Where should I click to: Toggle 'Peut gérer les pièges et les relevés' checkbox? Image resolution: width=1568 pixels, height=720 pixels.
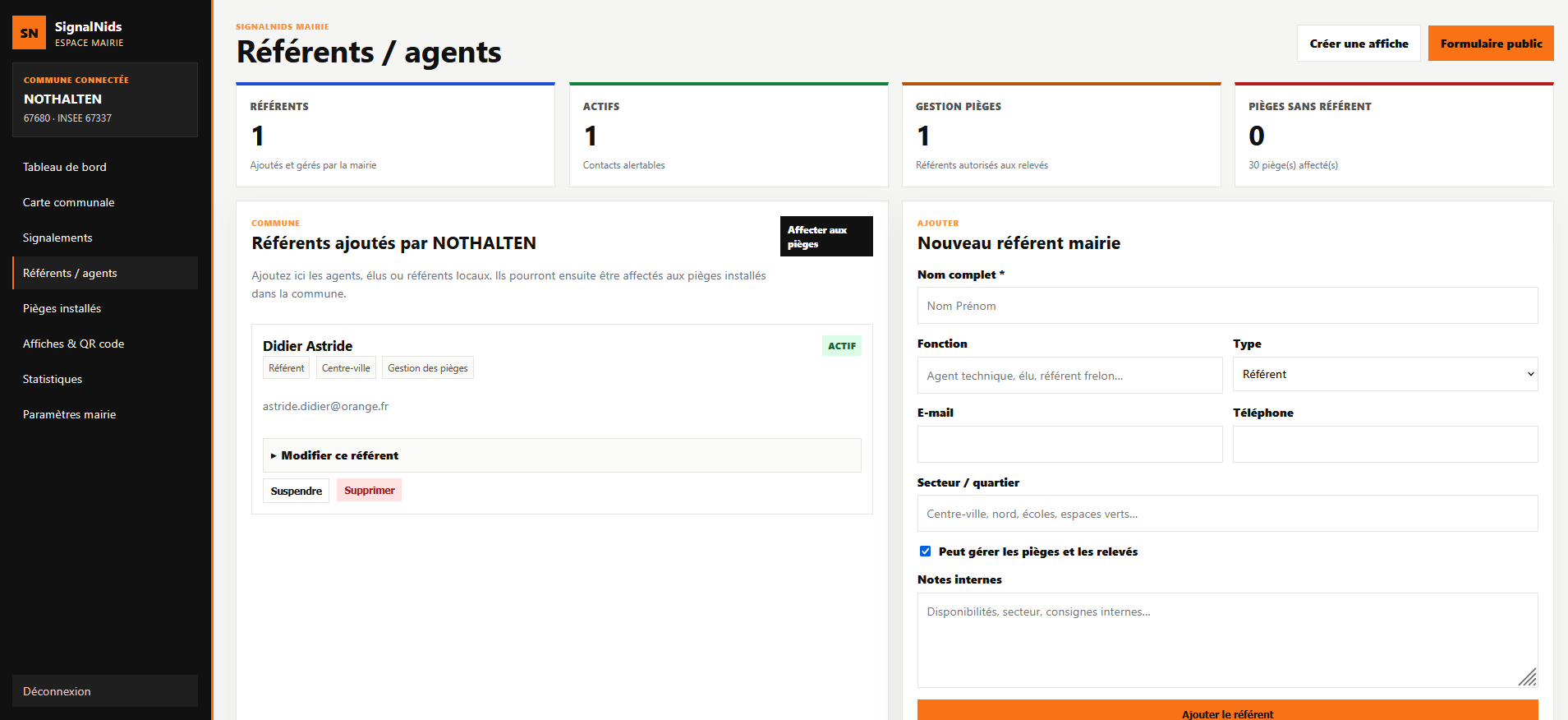click(x=925, y=552)
